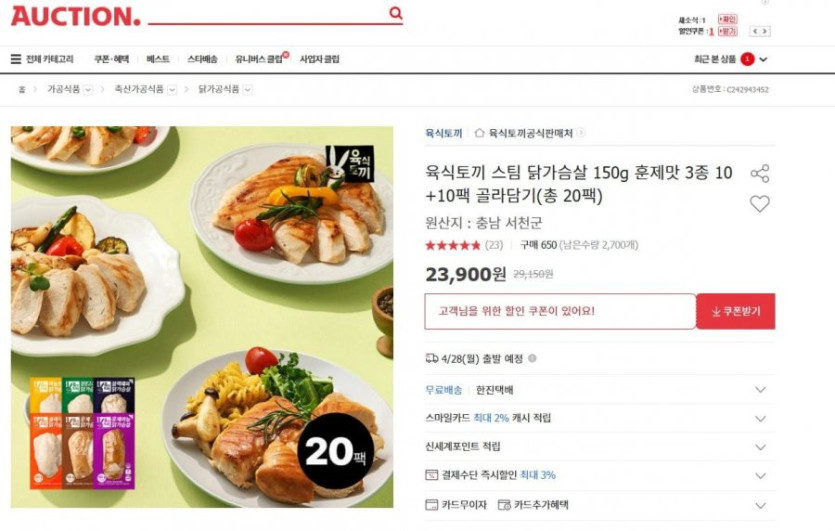
Task: Click the seller store house icon
Action: 479,133
